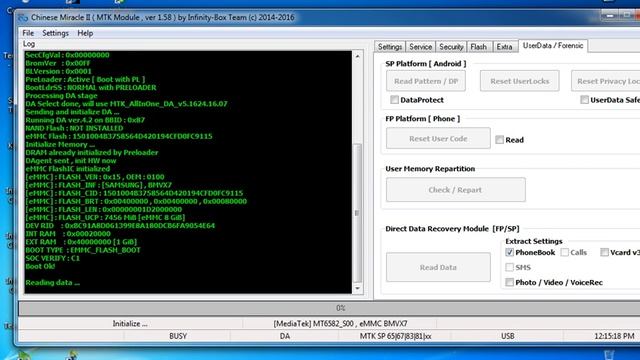Viewport: 640px width, 360px height.
Task: Click the 'Reading data ...' log line
Action: coord(53,282)
